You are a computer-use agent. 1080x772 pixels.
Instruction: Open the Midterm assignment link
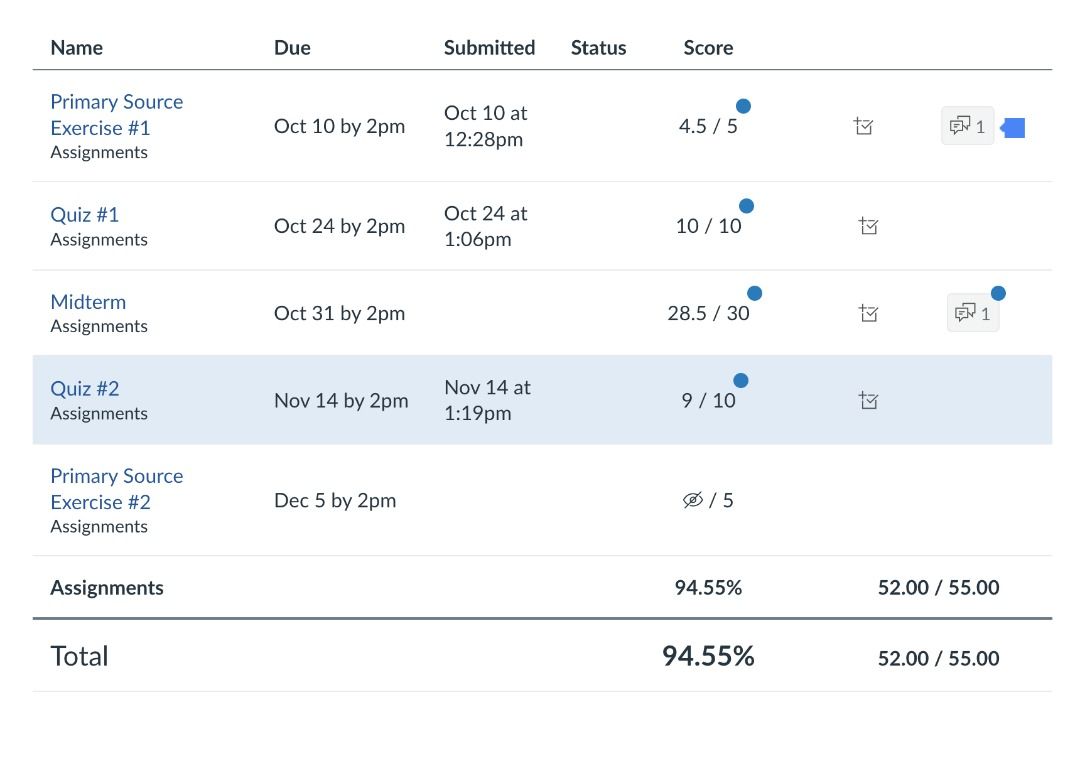tap(88, 302)
